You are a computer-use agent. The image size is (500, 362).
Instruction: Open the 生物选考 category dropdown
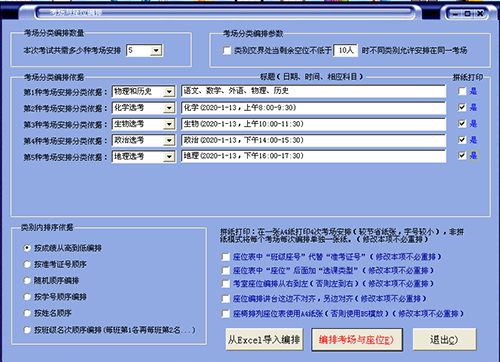[169, 124]
